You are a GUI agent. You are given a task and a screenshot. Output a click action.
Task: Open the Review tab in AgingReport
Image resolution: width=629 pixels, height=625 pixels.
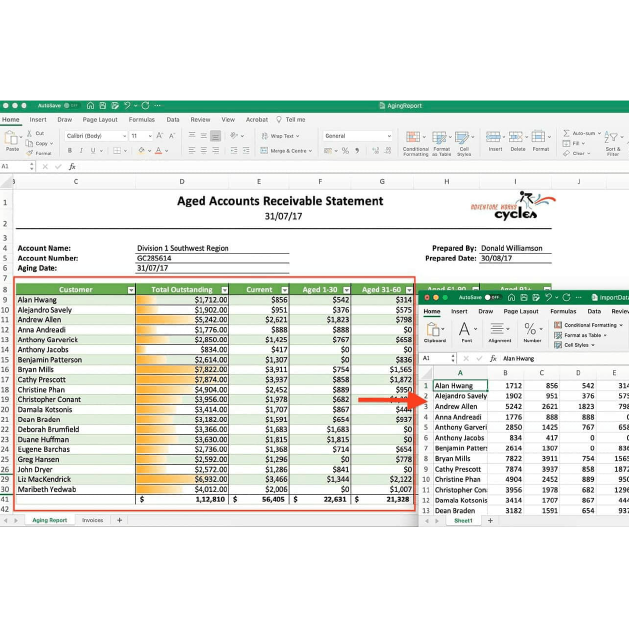[x=200, y=120]
